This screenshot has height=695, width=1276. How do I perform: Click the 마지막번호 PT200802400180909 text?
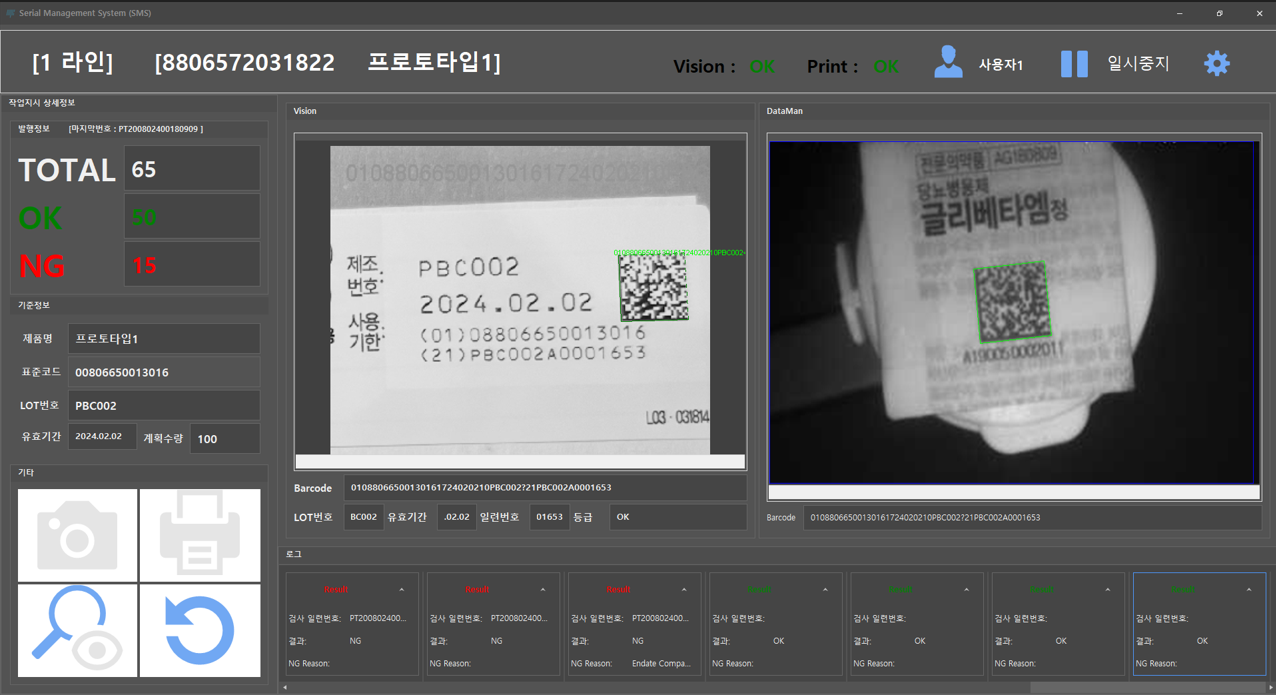[x=135, y=129]
